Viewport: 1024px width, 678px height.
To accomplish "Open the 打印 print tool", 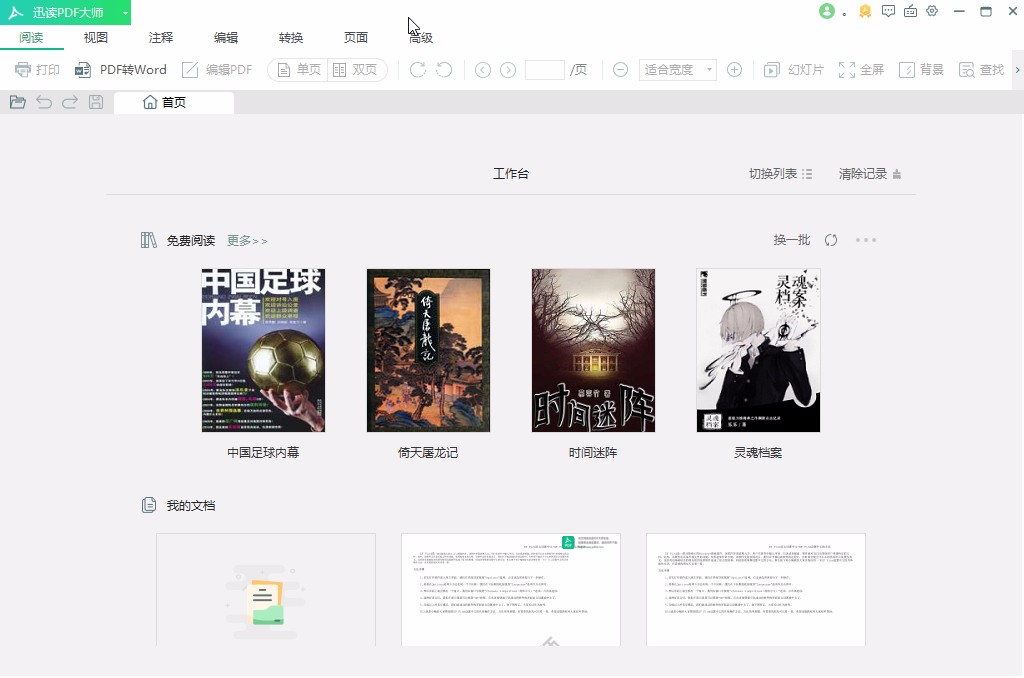I will pos(37,70).
